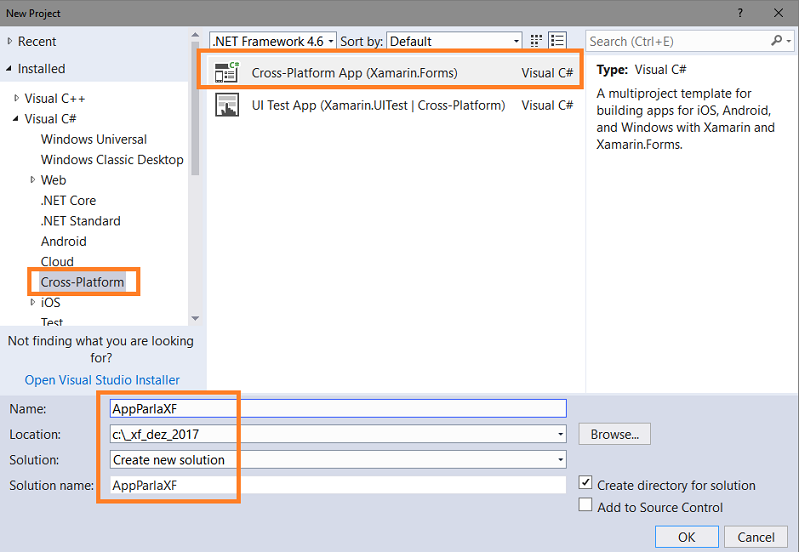The height and width of the screenshot is (552, 799).
Task: Collapse the Installed section
Action: [9, 68]
